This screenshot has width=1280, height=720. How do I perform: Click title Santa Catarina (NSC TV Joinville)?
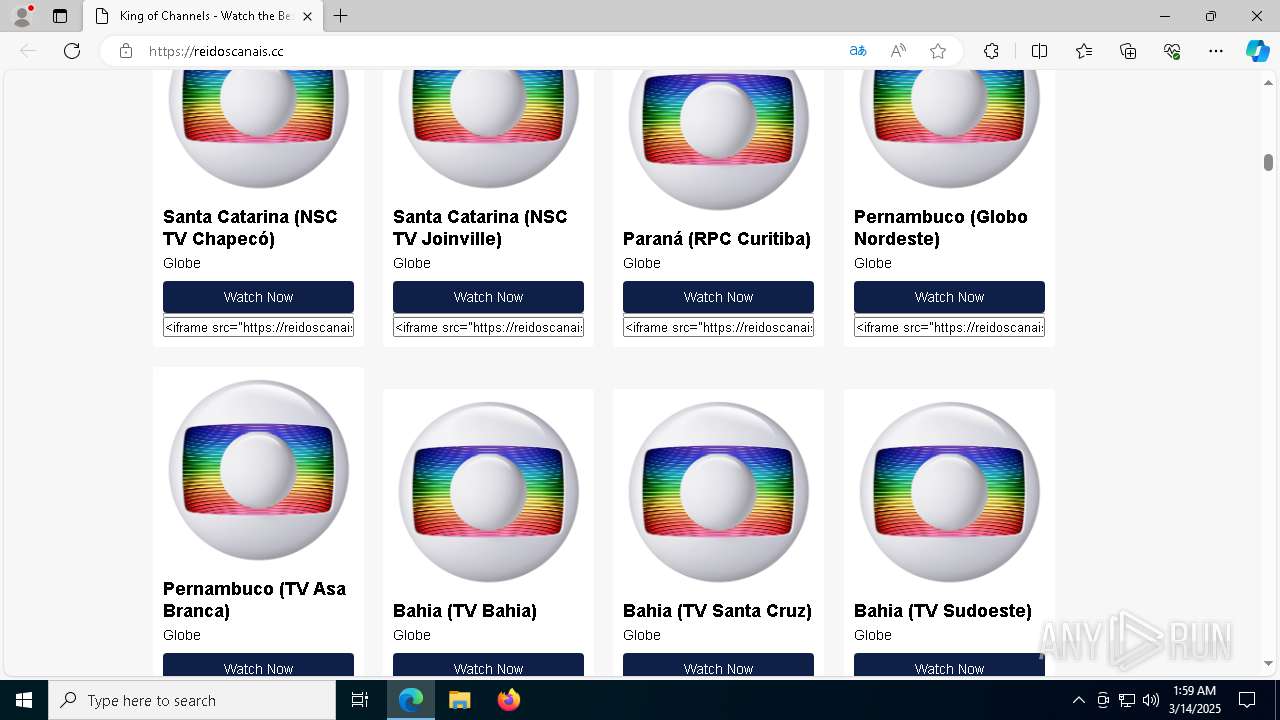click(480, 228)
